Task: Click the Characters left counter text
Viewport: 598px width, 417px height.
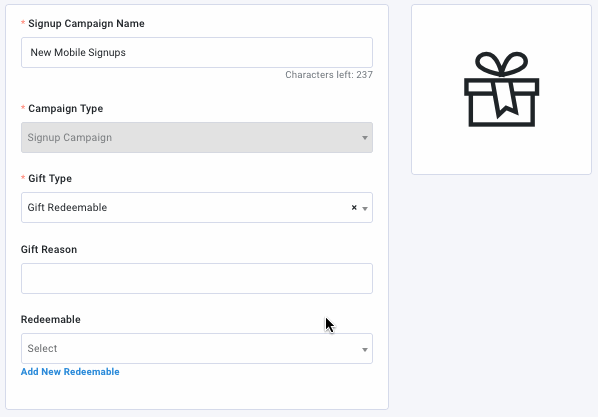Action: pyautogui.click(x=329, y=75)
